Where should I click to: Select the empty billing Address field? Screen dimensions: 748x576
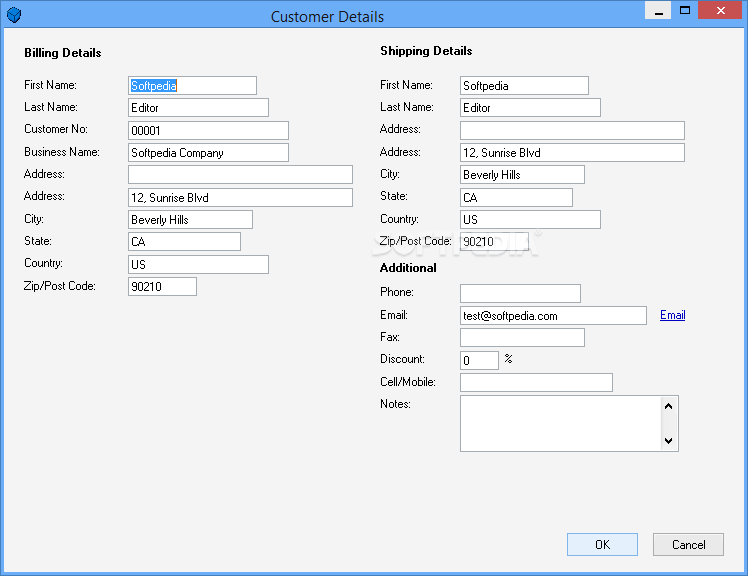click(240, 175)
